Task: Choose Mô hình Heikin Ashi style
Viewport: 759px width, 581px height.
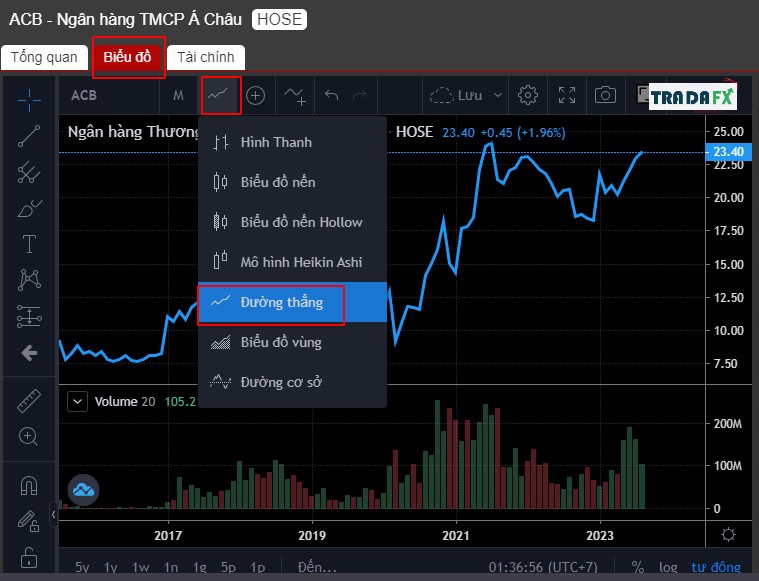Action: pyautogui.click(x=292, y=262)
